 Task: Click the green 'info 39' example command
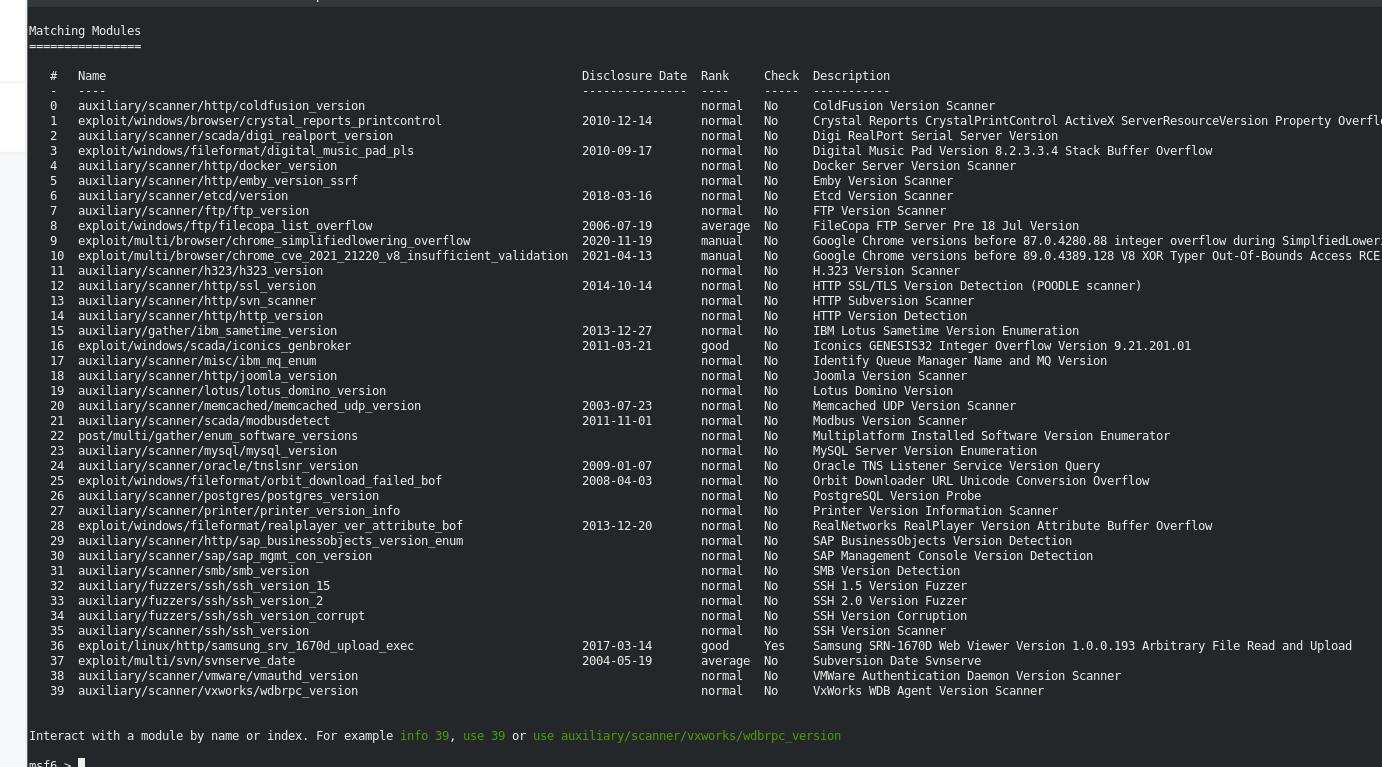click(x=424, y=736)
